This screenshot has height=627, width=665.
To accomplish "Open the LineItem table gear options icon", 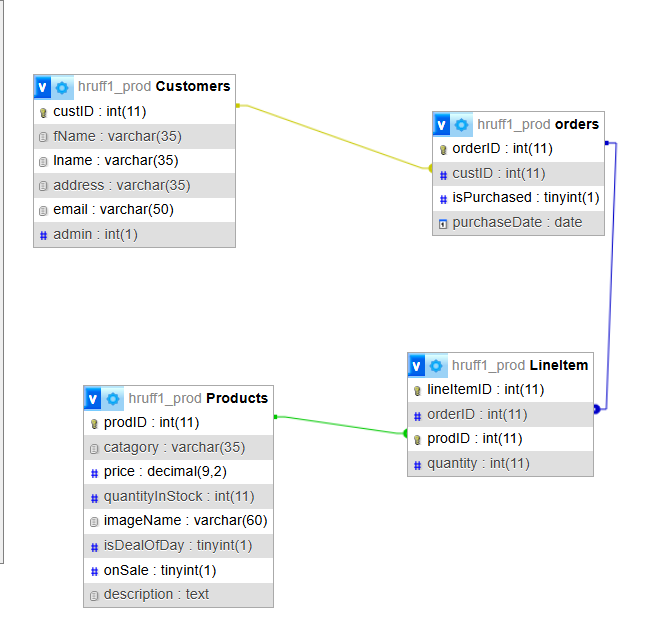I will pos(436,366).
